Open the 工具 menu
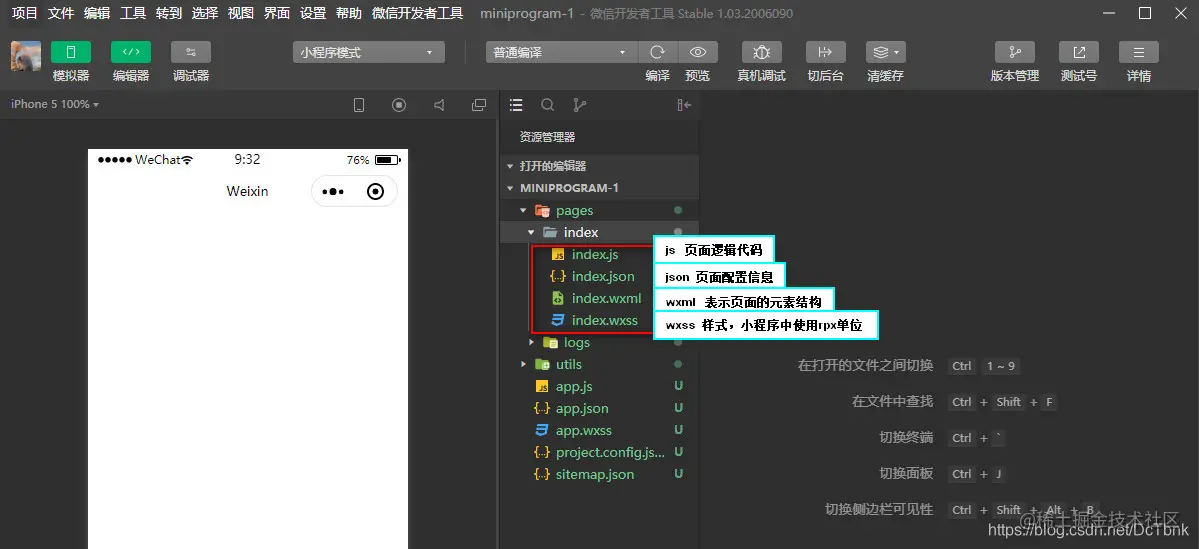Viewport: 1199px width, 549px height. click(133, 13)
